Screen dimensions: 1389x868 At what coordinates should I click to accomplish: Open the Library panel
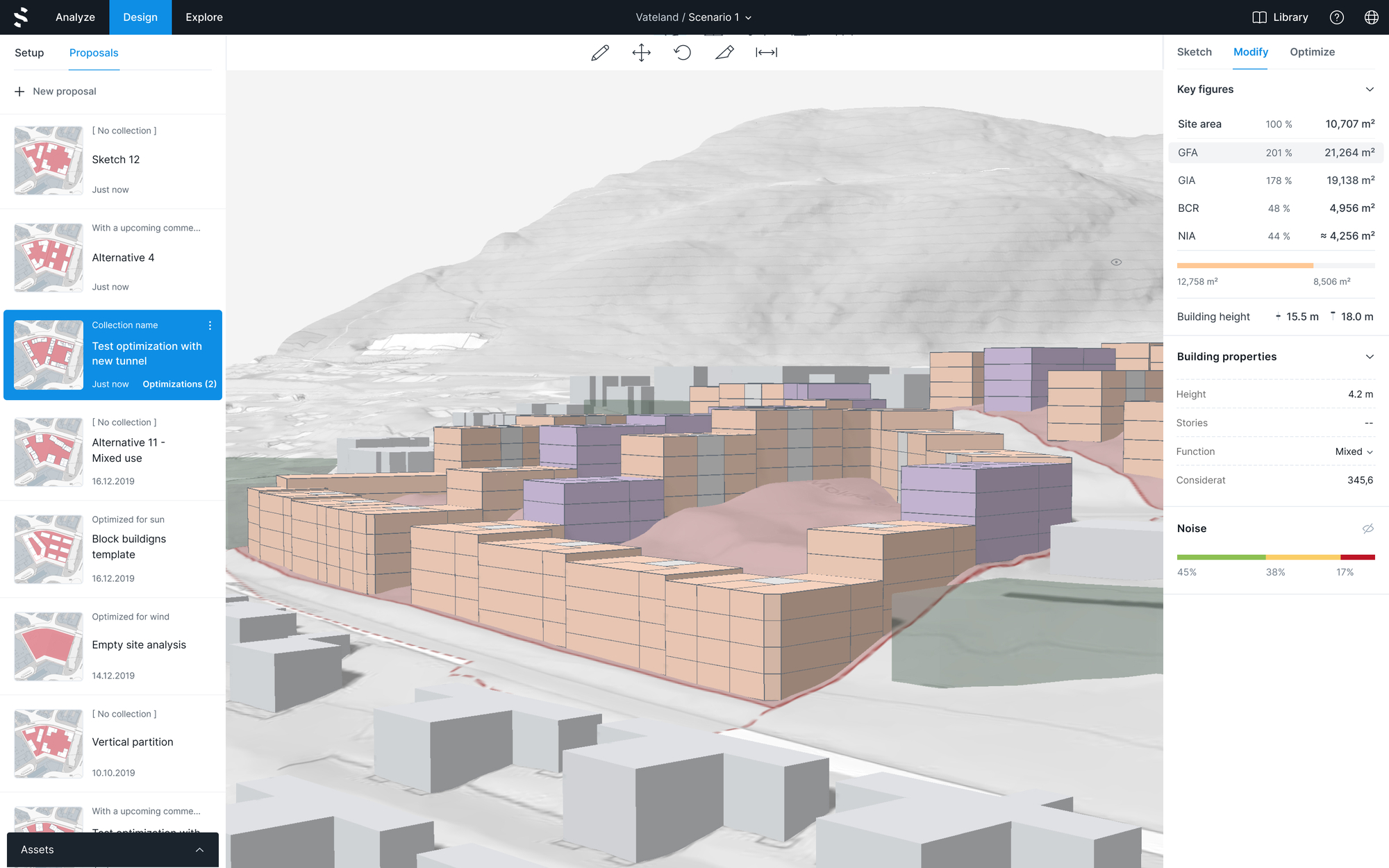pos(1280,17)
